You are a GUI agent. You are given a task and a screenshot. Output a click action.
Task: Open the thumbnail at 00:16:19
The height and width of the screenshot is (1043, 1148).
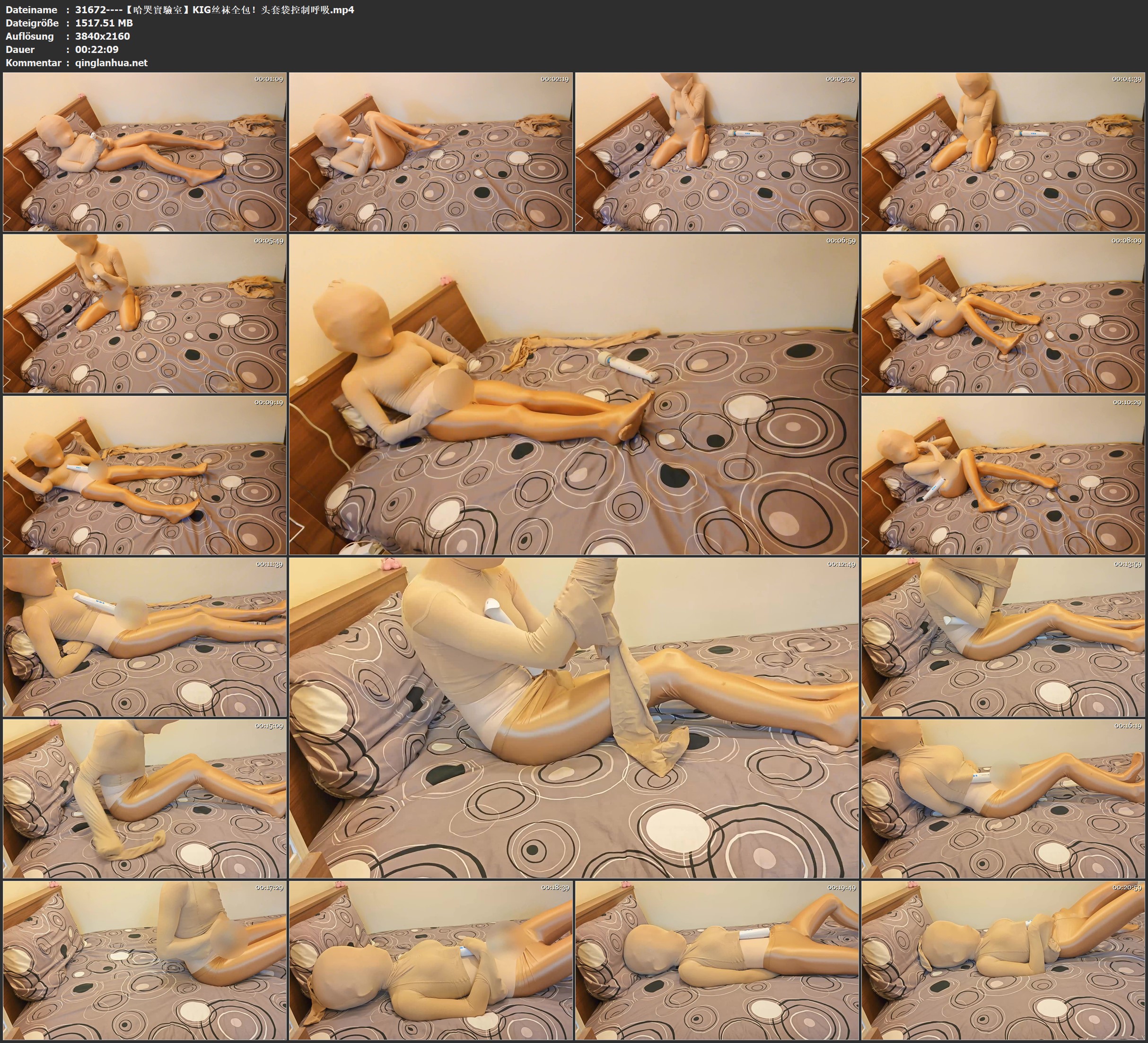point(1002,798)
